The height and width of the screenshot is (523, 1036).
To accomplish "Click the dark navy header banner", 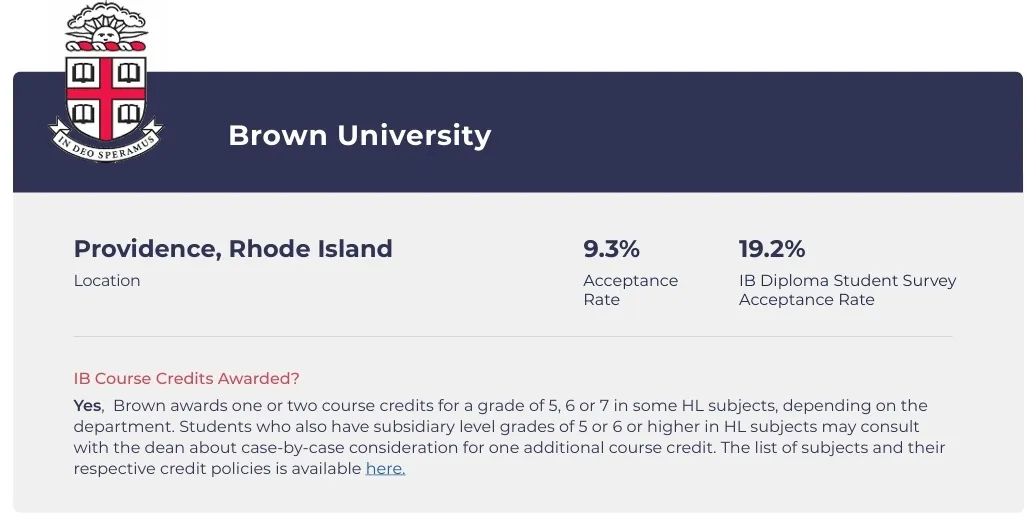I will [518, 132].
